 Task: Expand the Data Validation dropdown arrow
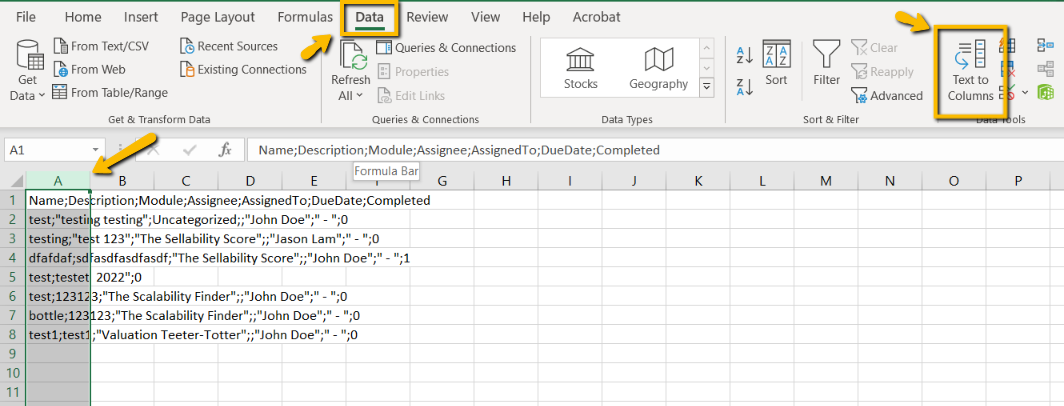click(1025, 92)
